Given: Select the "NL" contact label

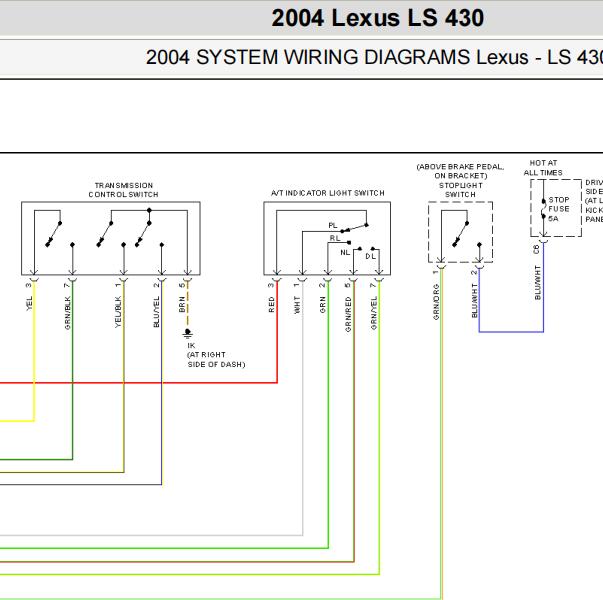Looking at the screenshot, I should (345, 253).
